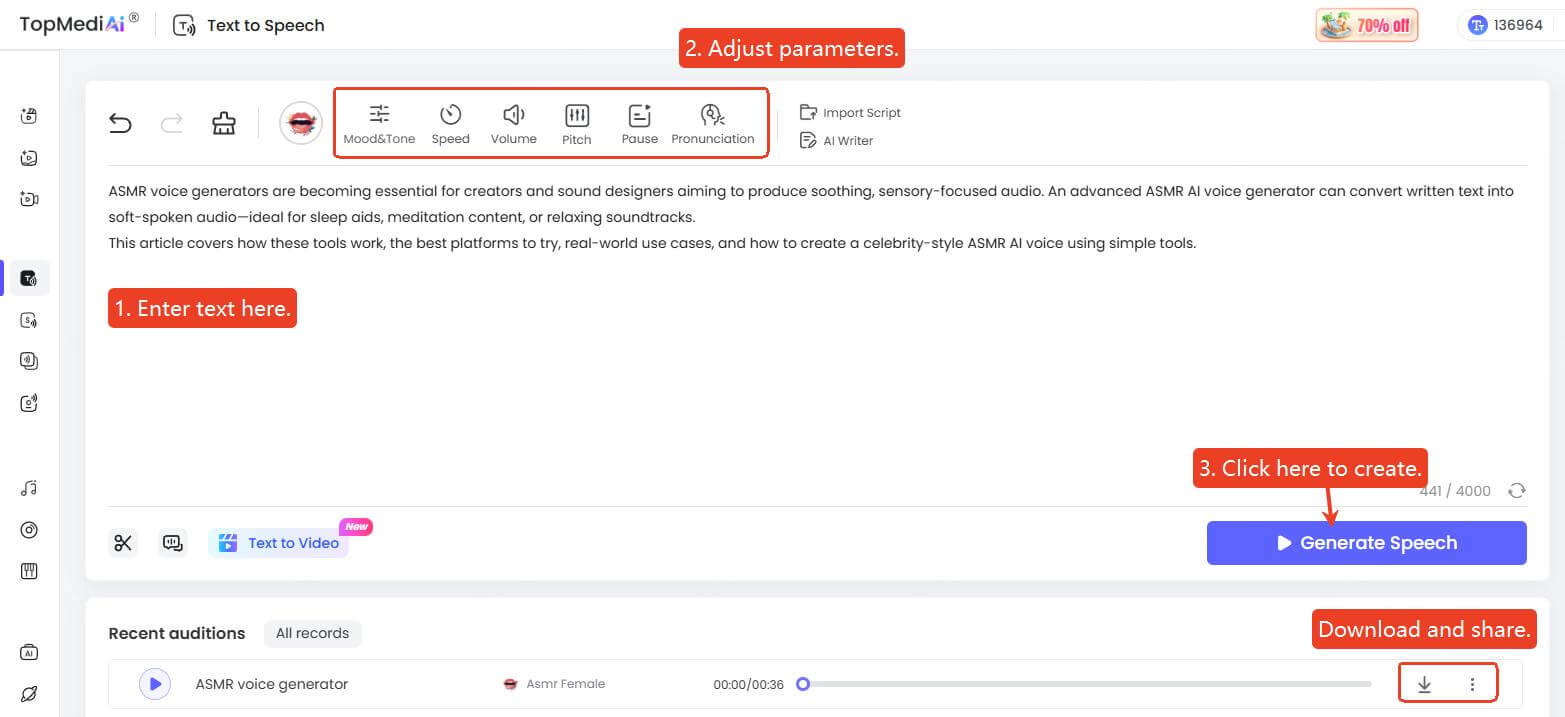Open Text to Video feature
The image size is (1565, 717).
(279, 543)
